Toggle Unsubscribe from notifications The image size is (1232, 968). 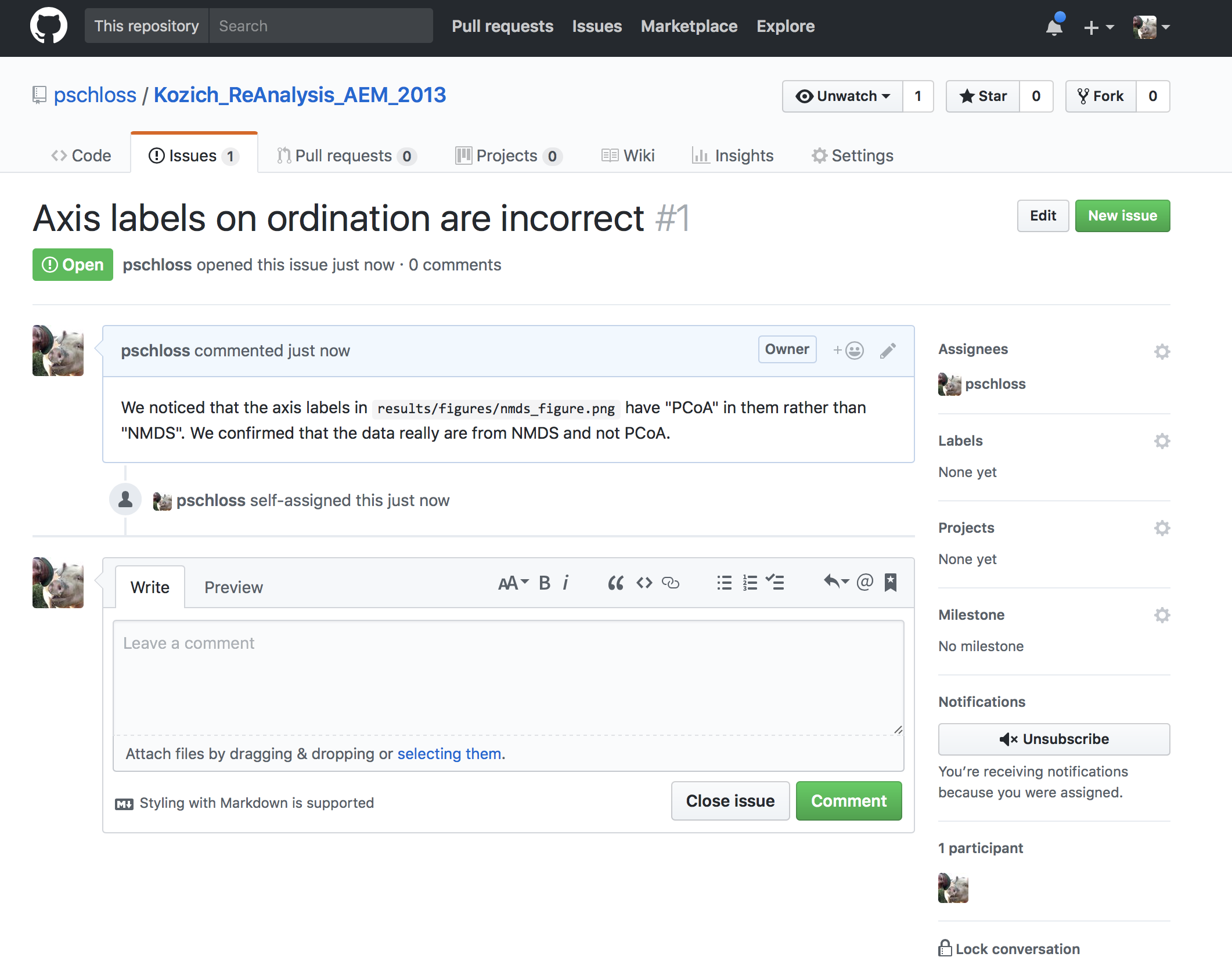(1054, 739)
